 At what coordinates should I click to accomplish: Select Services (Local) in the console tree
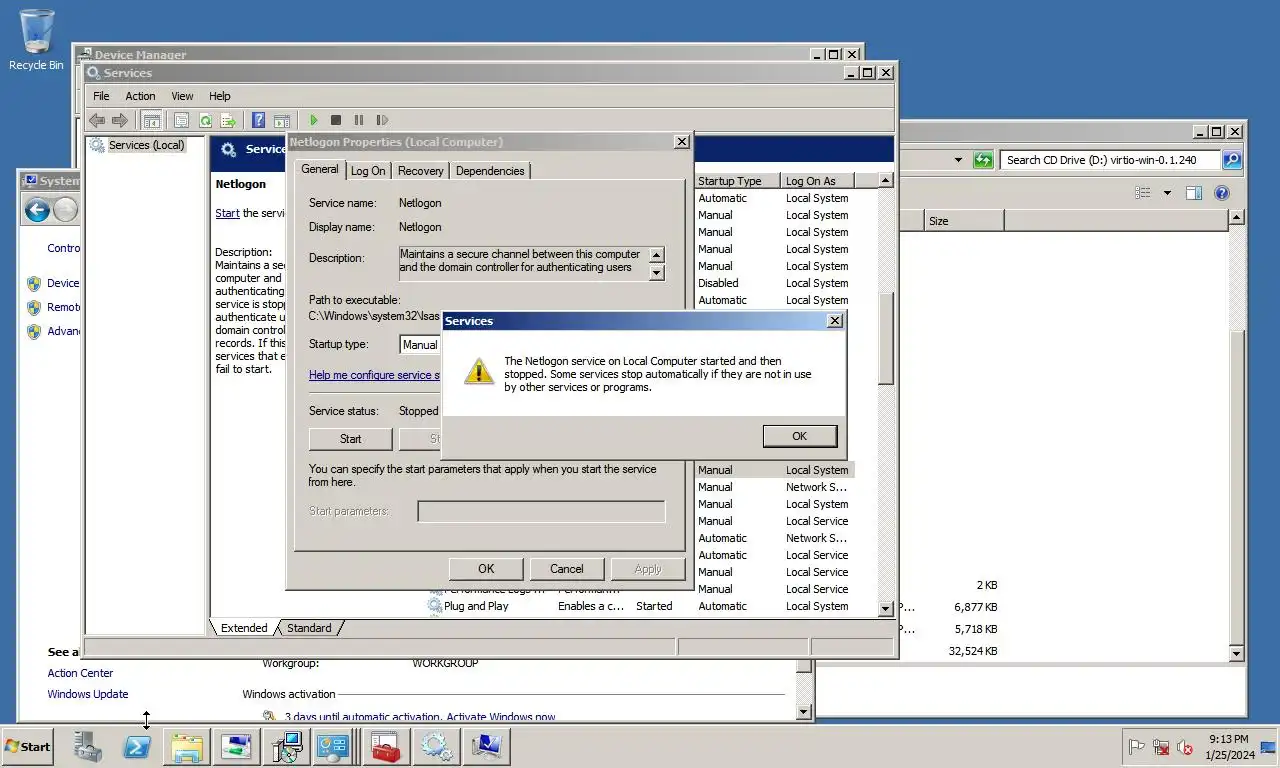pyautogui.click(x=146, y=145)
